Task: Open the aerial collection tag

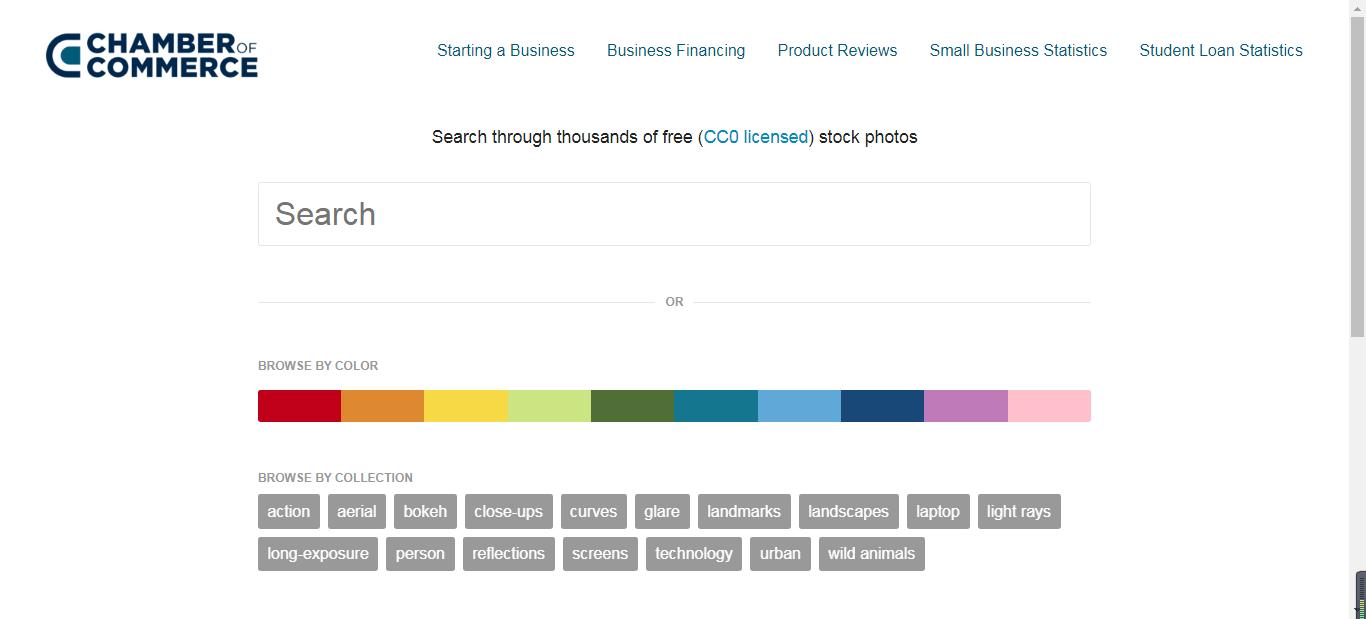Action: pos(356,511)
